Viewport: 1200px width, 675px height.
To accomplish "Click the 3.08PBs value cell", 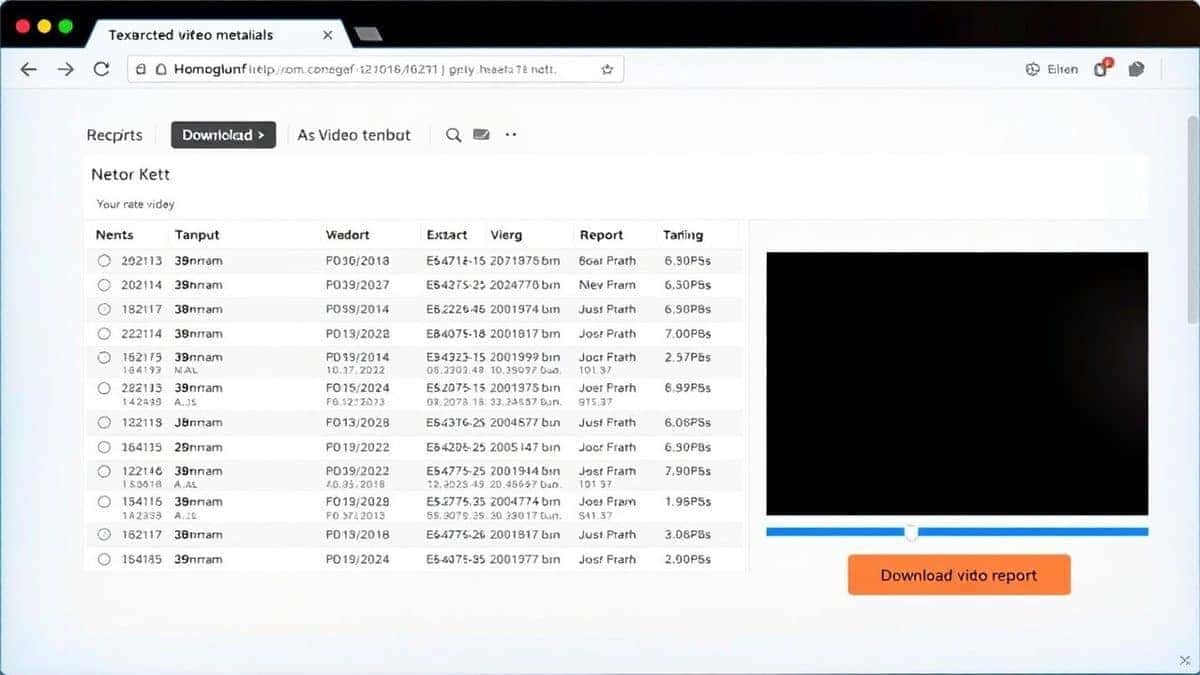I will (x=687, y=535).
